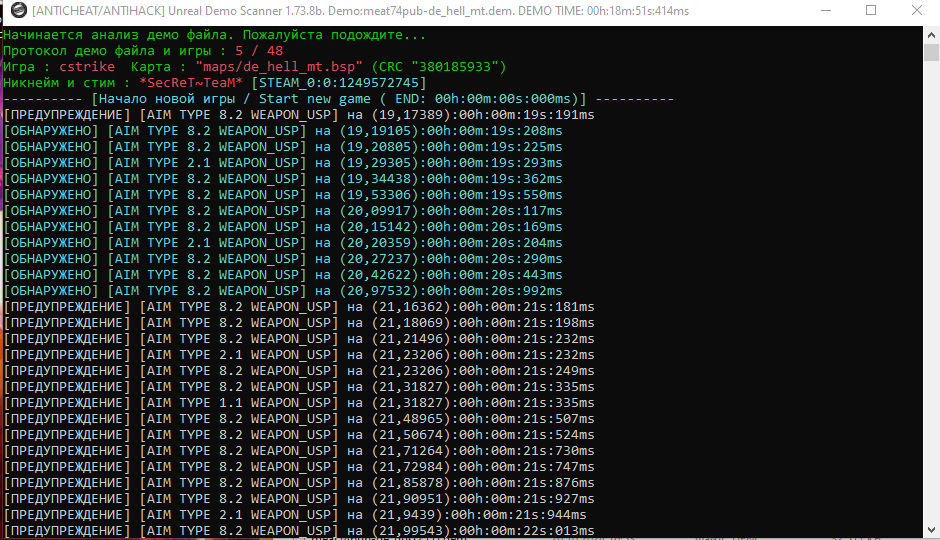The width and height of the screenshot is (940, 540).
Task: Click warning line at 00h:00m:21s:249ms
Action: click(x=299, y=370)
